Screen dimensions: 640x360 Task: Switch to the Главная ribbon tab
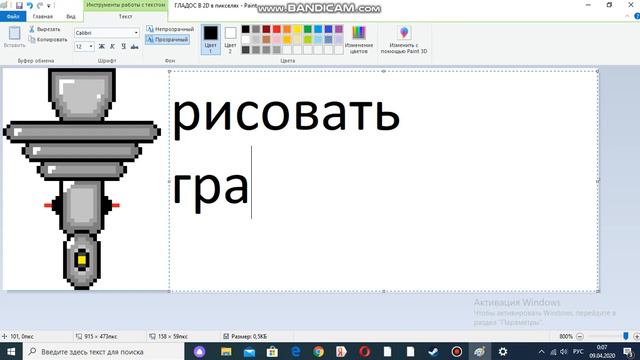point(43,17)
